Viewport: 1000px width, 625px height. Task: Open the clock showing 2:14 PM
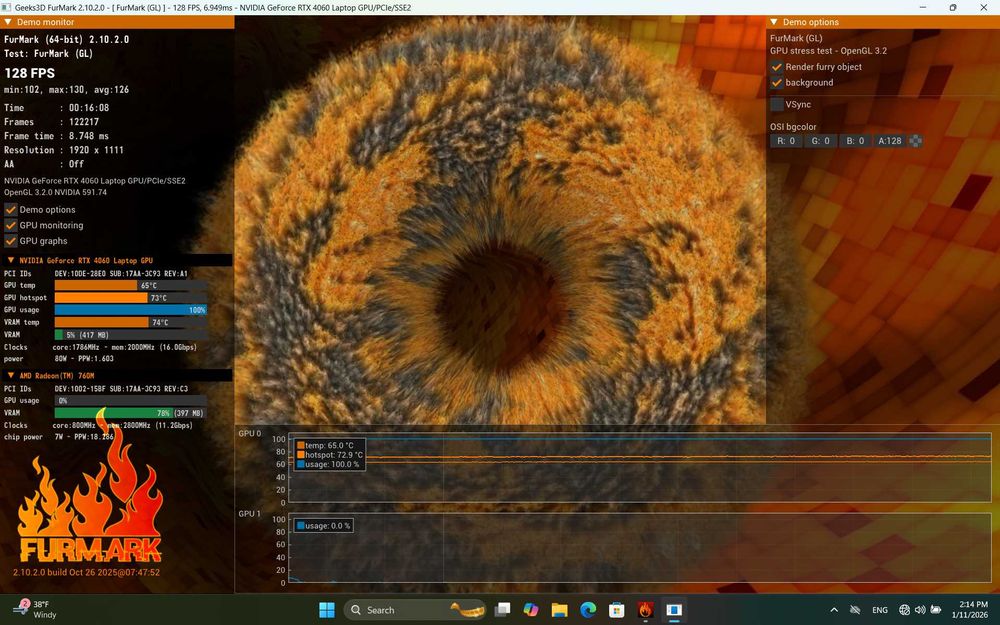pyautogui.click(x=969, y=610)
